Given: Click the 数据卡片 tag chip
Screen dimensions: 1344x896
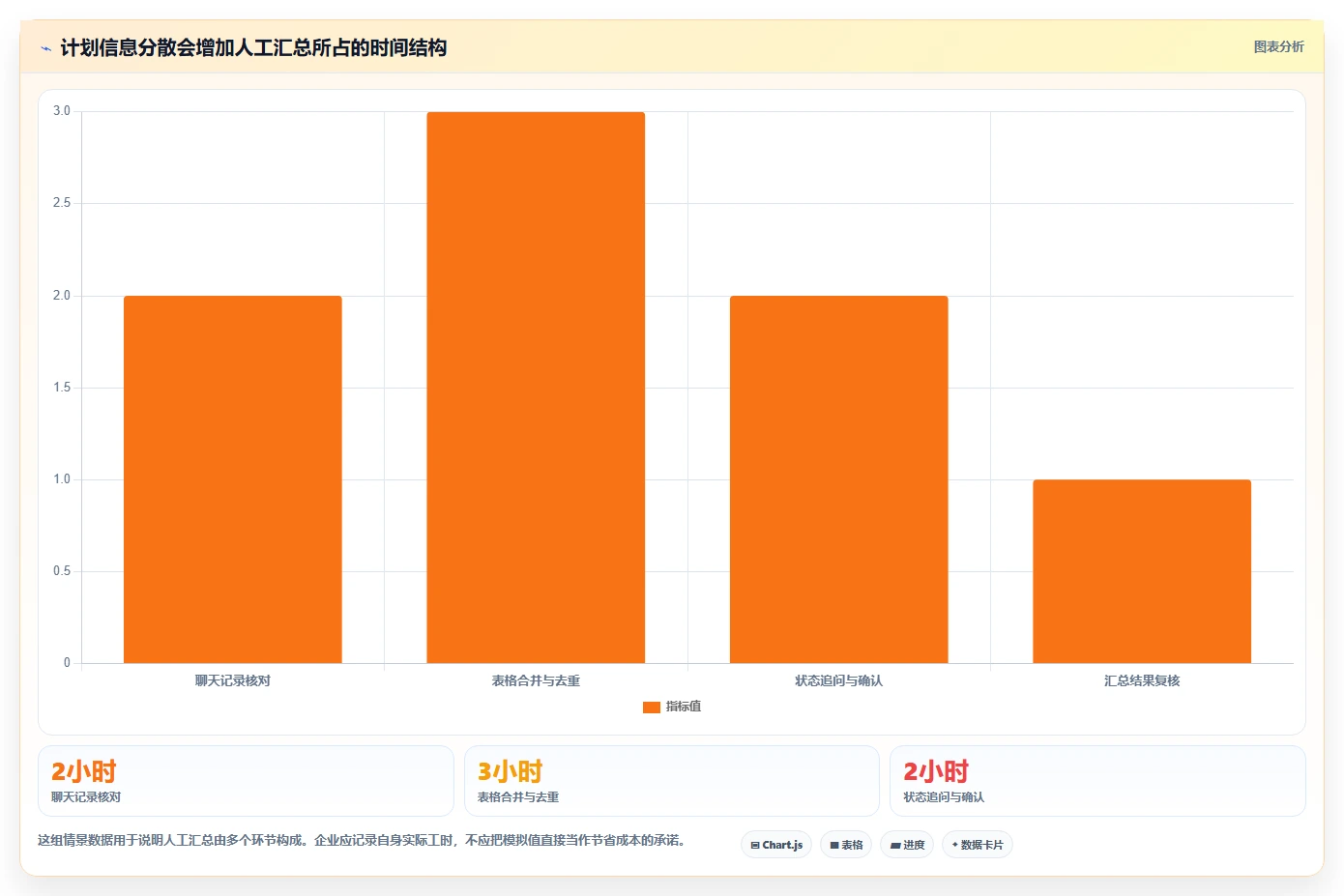Looking at the screenshot, I should point(978,845).
